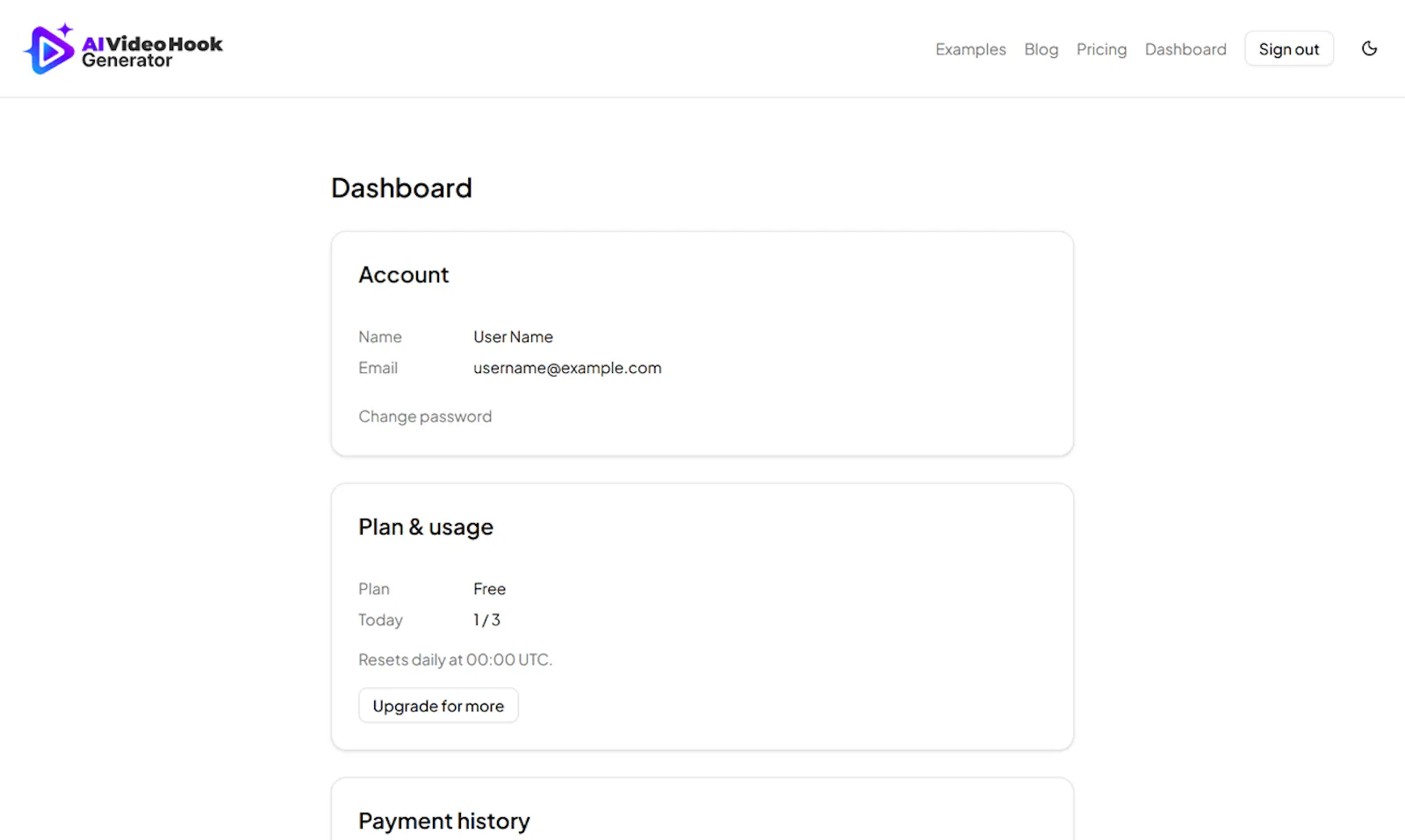Click the Free plan value
Viewport: 1405px width, 840px height.
[489, 589]
